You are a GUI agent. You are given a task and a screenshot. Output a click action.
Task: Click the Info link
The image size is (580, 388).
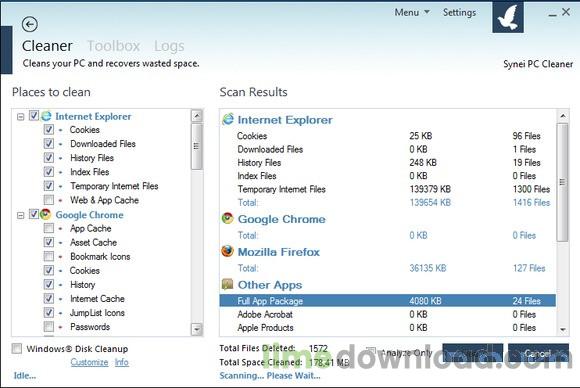122,362
